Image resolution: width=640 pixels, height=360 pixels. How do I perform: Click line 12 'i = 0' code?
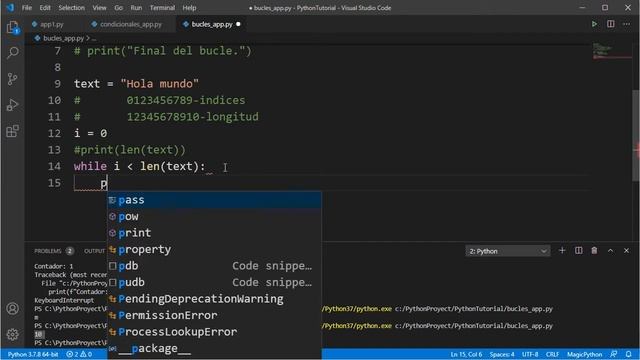pos(90,133)
